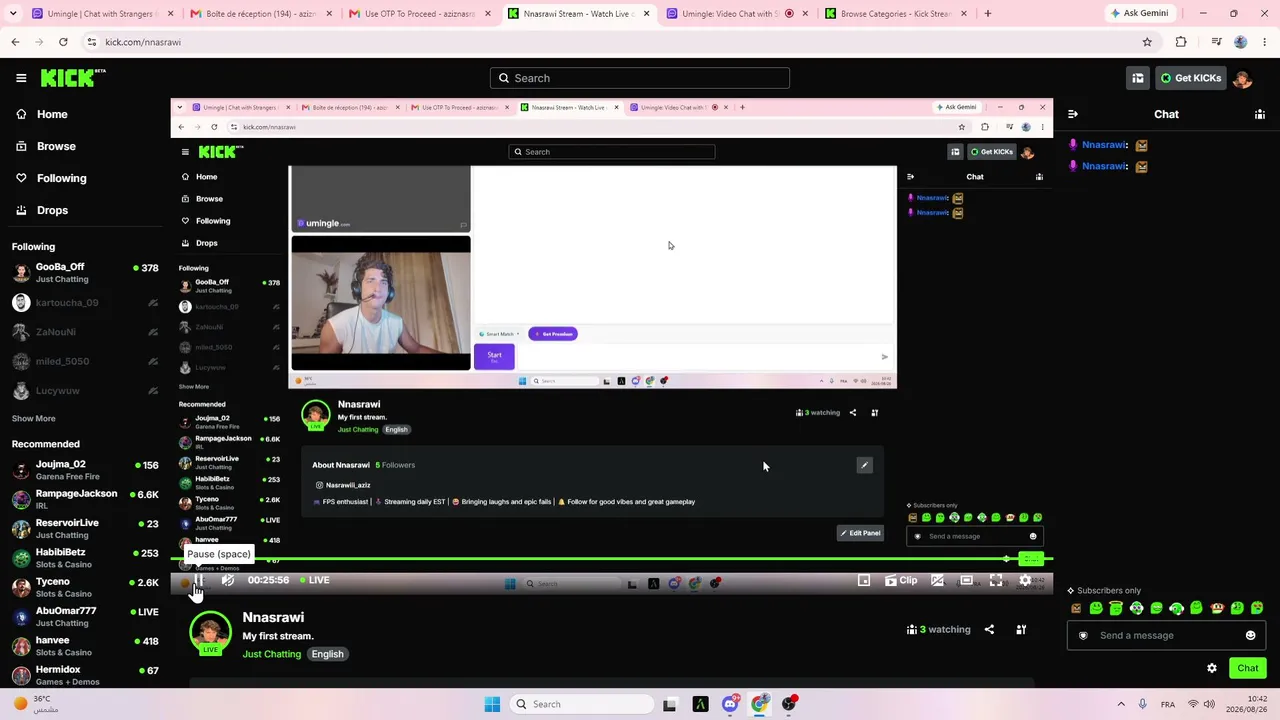Expand Following list with Show More

coord(34,418)
